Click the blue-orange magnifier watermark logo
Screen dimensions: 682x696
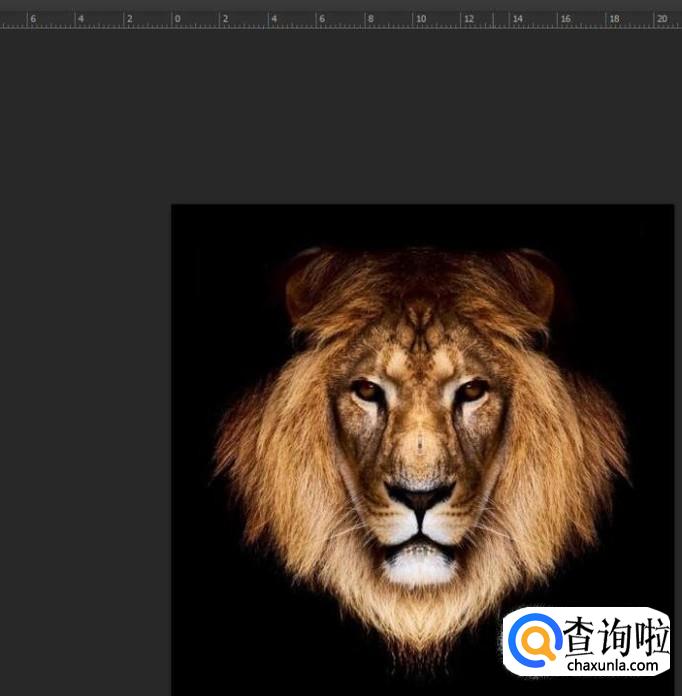[x=534, y=640]
